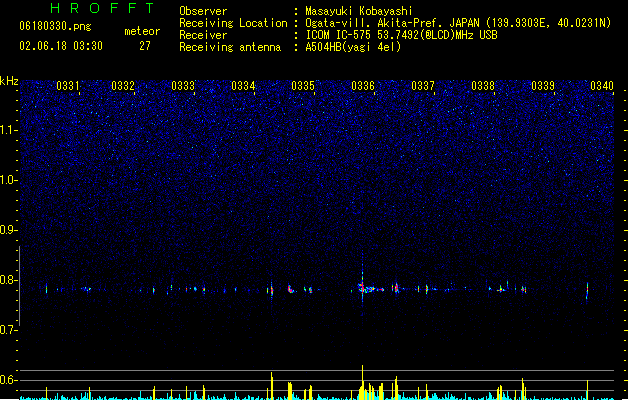The height and width of the screenshot is (400, 629).
Task: Click the 0332 time marker
Action: 123,86
